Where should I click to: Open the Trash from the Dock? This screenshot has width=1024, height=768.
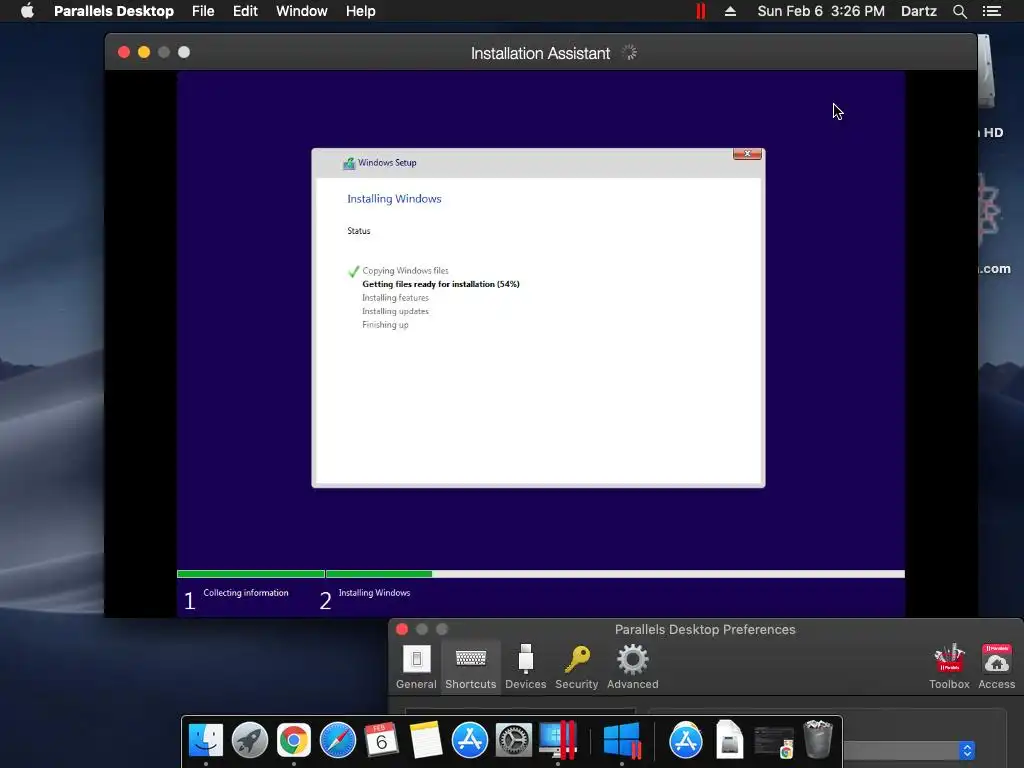point(818,739)
